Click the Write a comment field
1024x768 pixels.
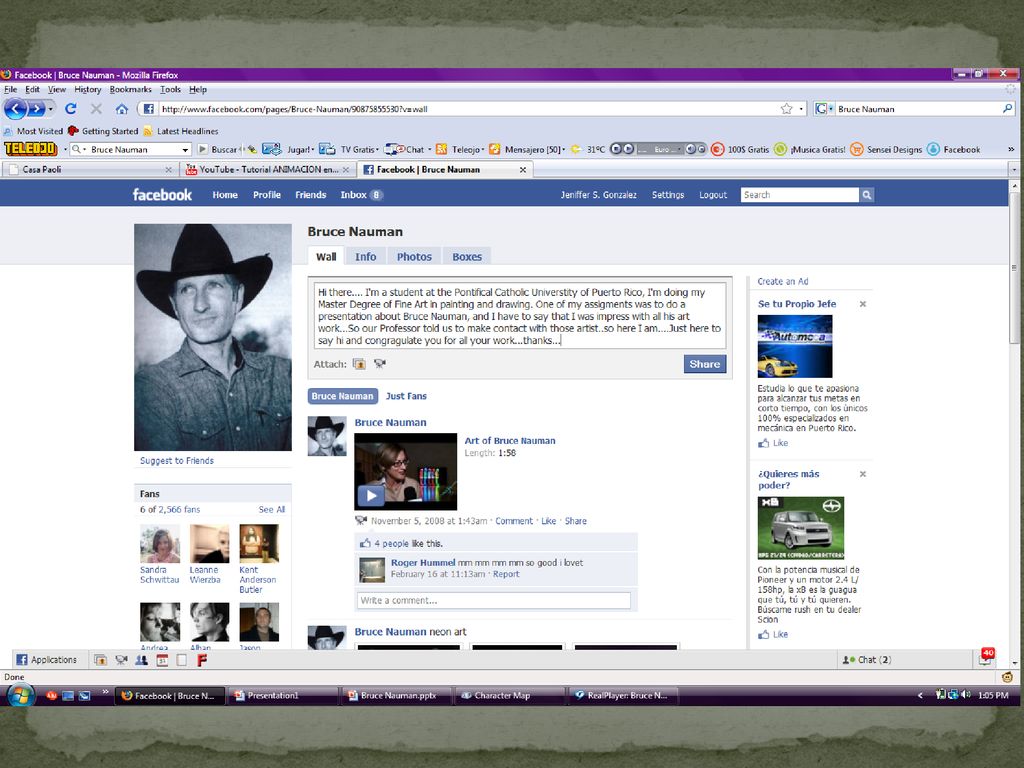[x=494, y=600]
